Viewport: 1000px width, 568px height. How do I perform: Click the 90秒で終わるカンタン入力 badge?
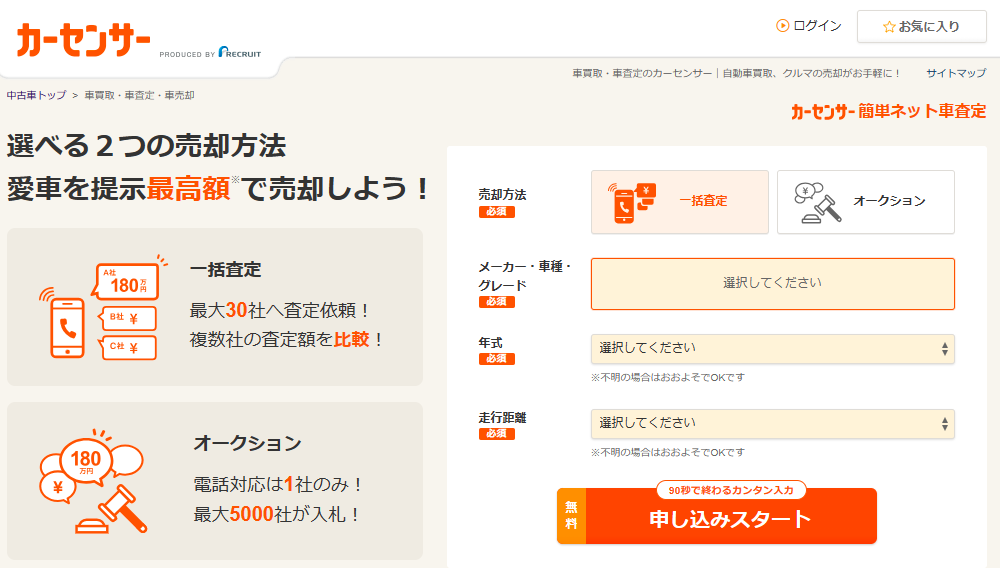[x=731, y=490]
